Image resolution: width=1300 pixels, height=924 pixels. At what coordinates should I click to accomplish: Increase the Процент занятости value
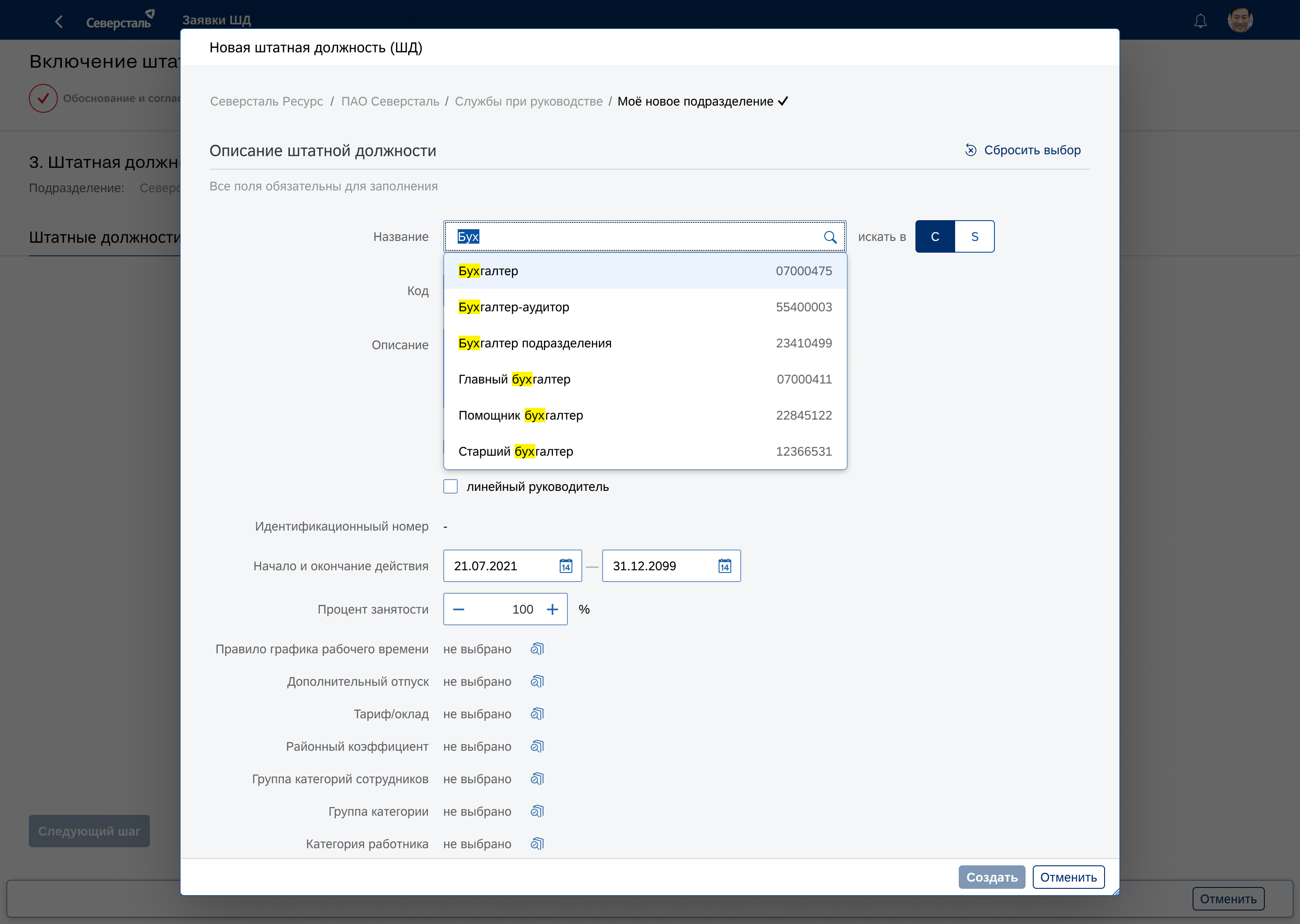(552, 610)
